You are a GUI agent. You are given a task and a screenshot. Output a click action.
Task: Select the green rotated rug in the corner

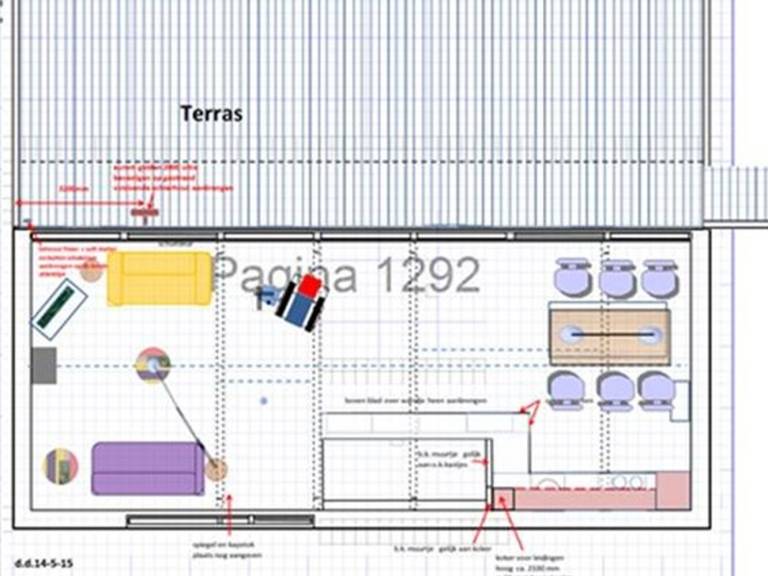point(60,308)
